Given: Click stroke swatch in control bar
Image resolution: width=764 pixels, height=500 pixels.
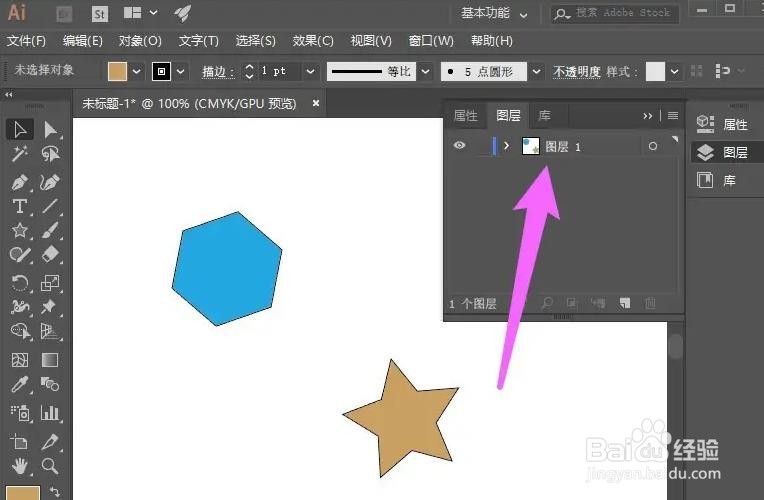Looking at the screenshot, I should [x=162, y=72].
